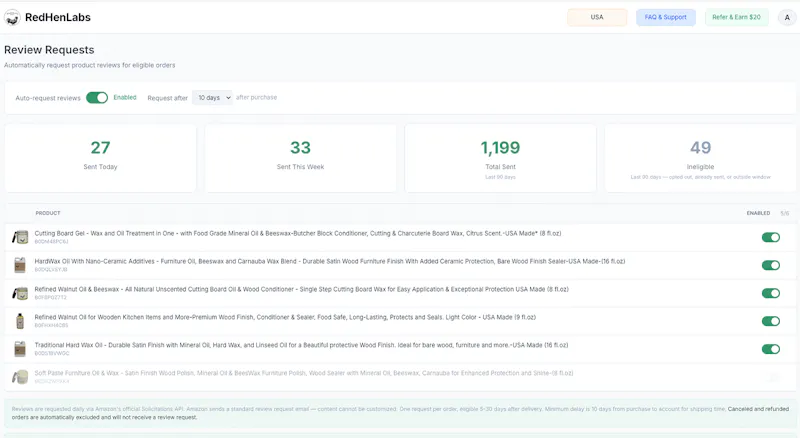Viewport: 800px width, 438px height.
Task: Enable reviews for Soft Paste Furniture Oil
Action: (770, 377)
